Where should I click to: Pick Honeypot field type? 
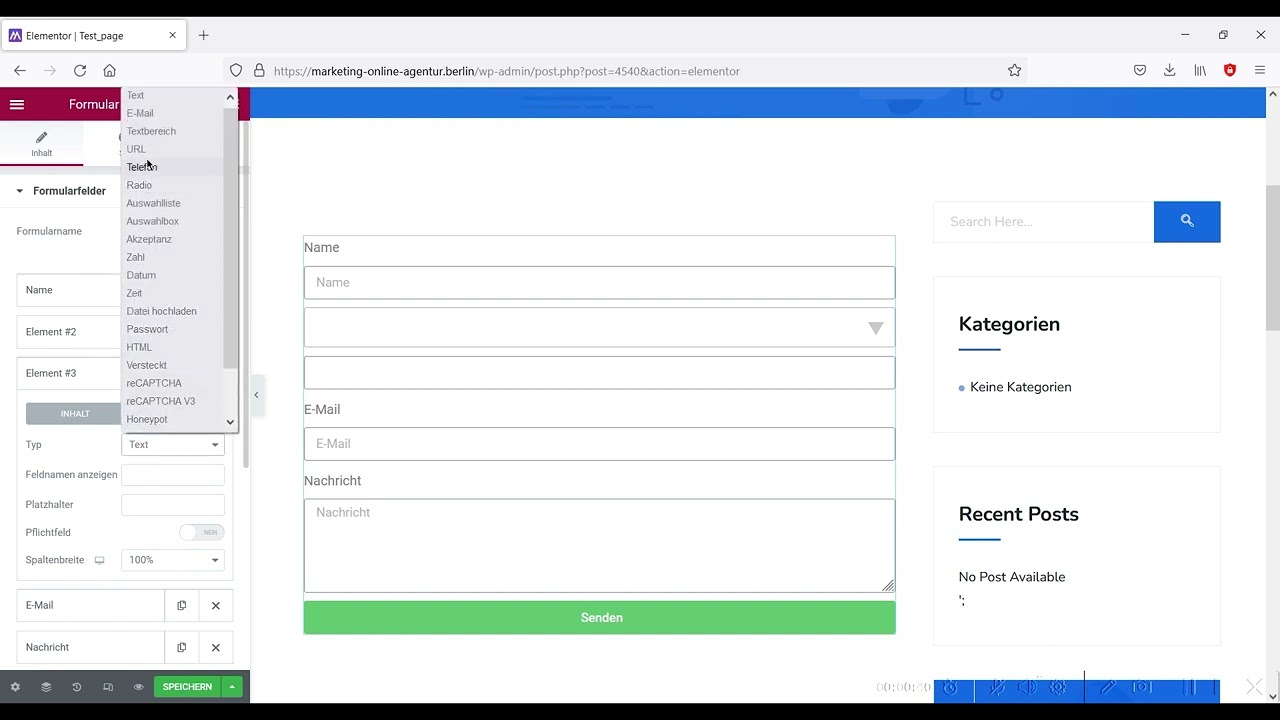[x=147, y=419]
